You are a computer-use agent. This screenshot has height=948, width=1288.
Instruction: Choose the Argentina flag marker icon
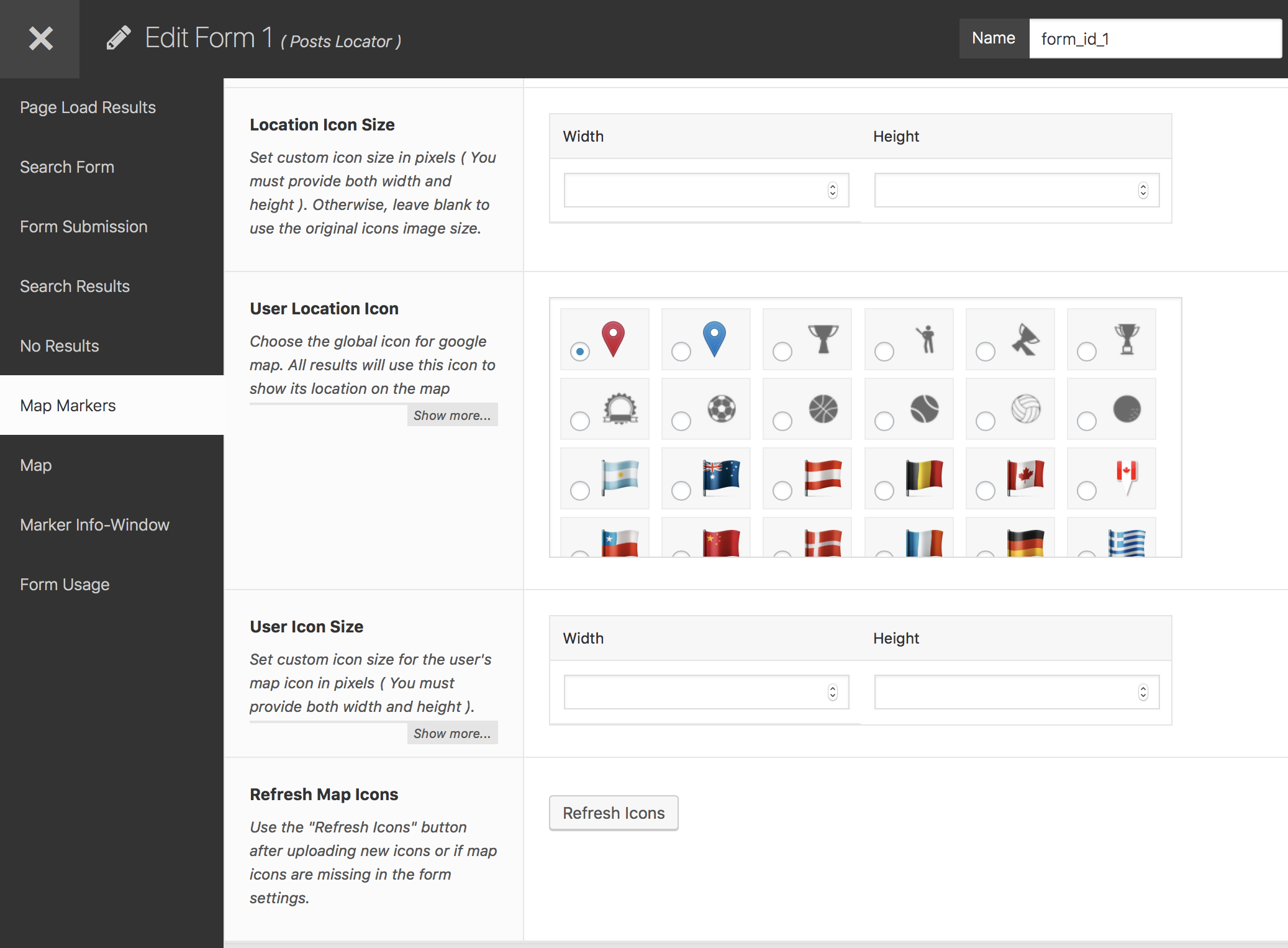click(620, 478)
